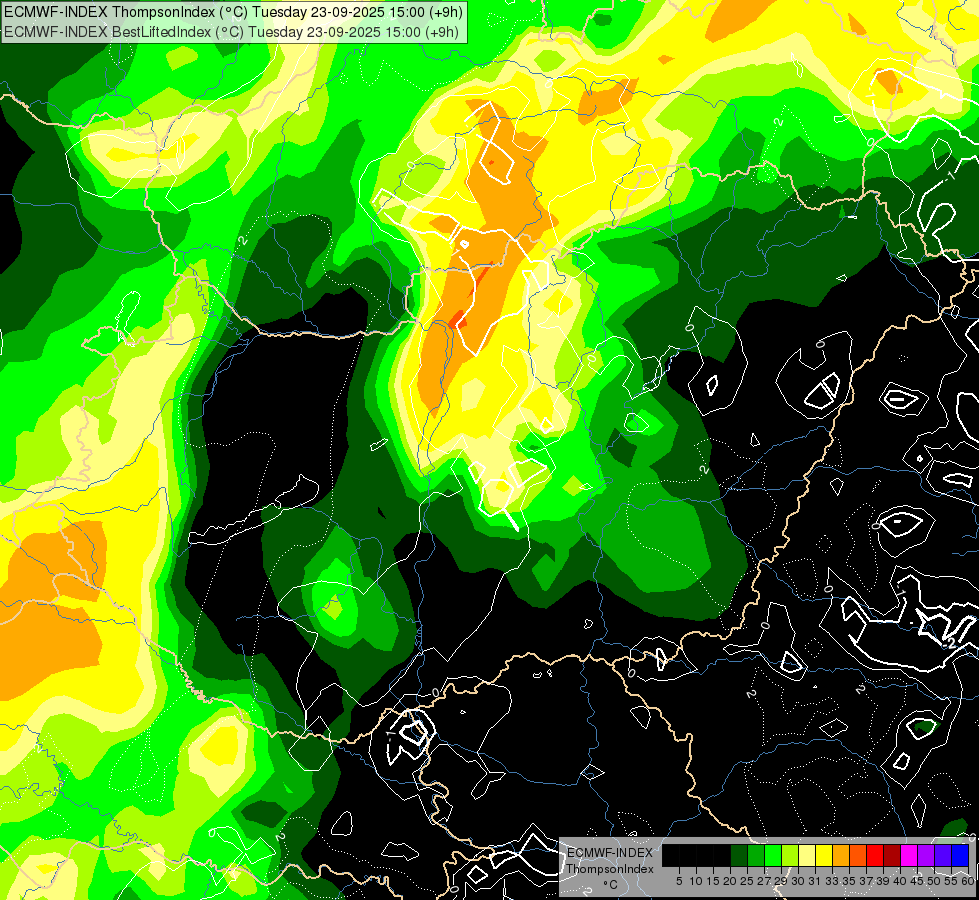
Task: Click the legend label 'ECMWF-INDEX'
Action: point(610,853)
